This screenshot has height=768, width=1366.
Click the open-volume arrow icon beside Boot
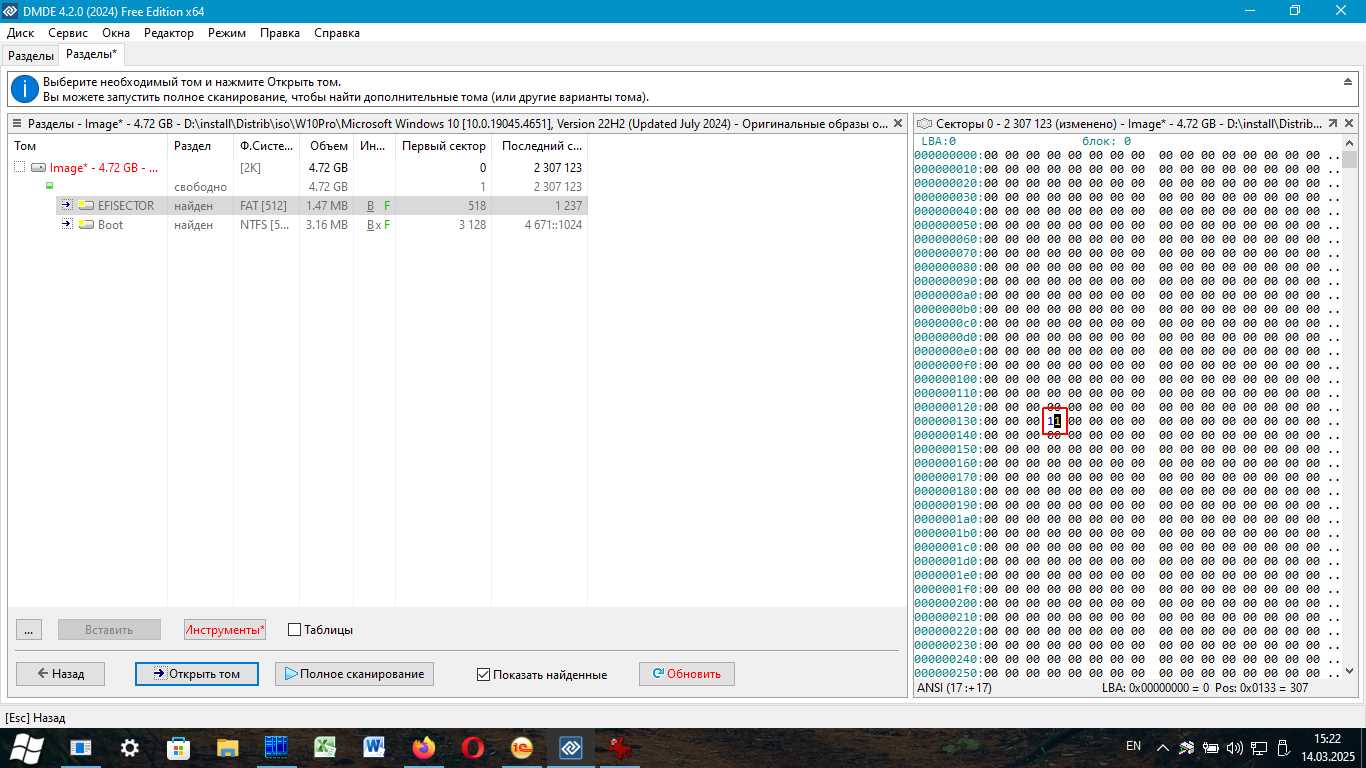67,225
